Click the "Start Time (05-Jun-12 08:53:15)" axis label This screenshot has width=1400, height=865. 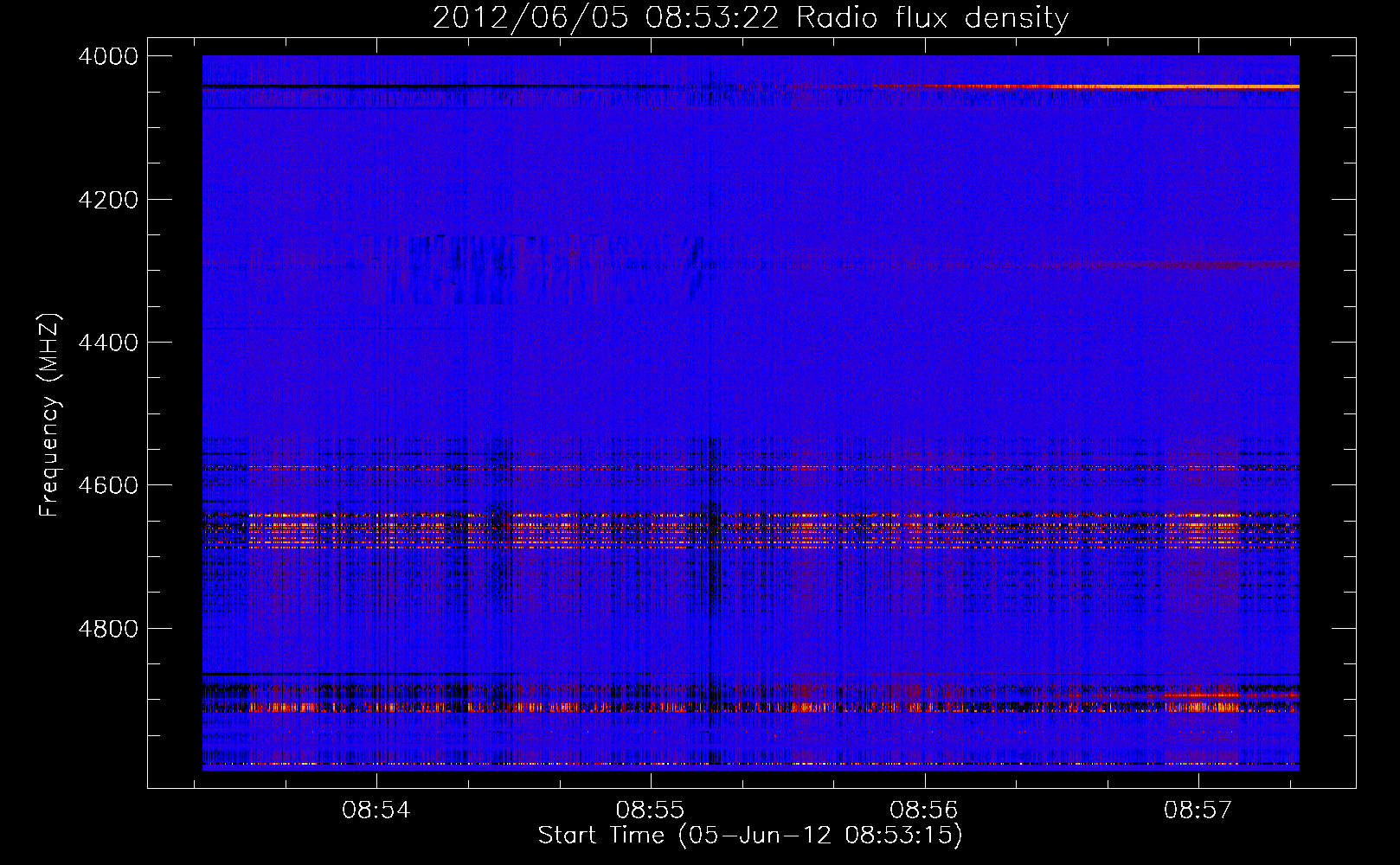750,836
